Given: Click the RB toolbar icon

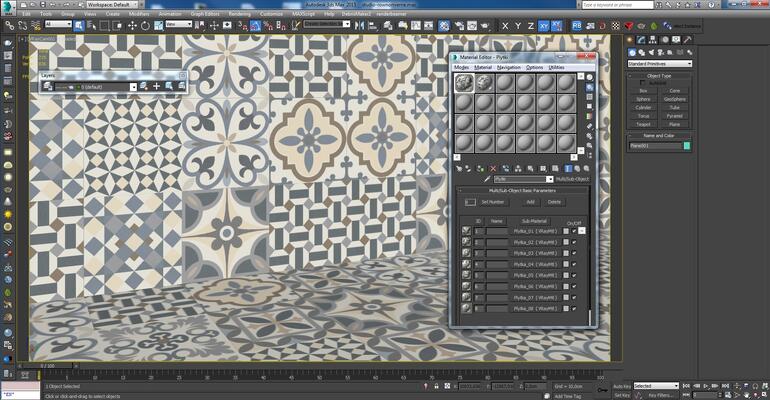Looking at the screenshot, I should tap(577, 26).
